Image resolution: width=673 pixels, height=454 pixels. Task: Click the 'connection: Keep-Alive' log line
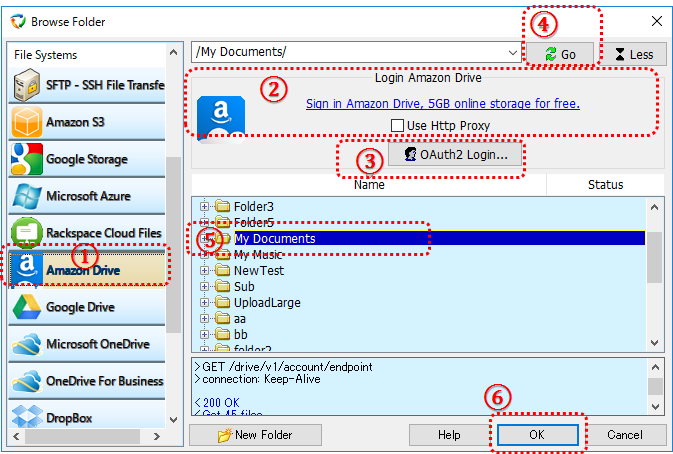[x=257, y=379]
